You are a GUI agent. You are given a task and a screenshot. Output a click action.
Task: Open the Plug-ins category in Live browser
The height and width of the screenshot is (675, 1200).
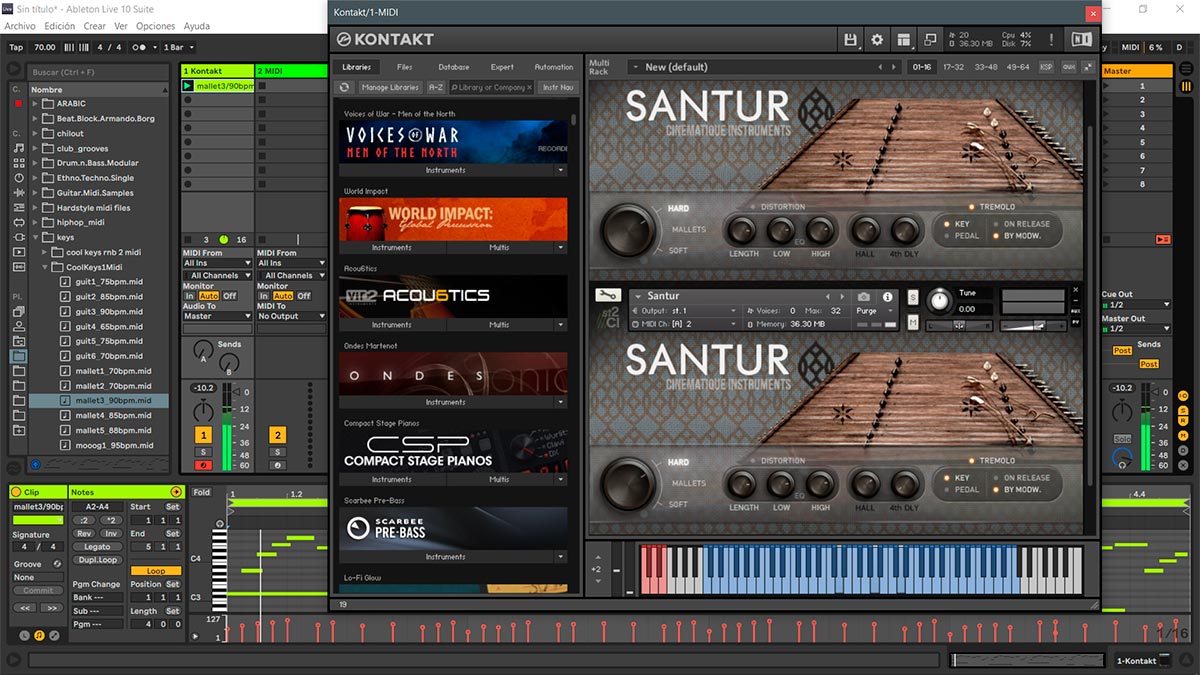tap(19, 237)
